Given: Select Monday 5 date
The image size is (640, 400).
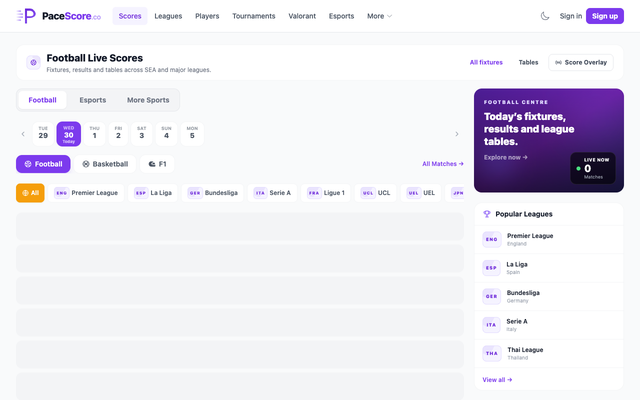Looking at the screenshot, I should [192, 133].
